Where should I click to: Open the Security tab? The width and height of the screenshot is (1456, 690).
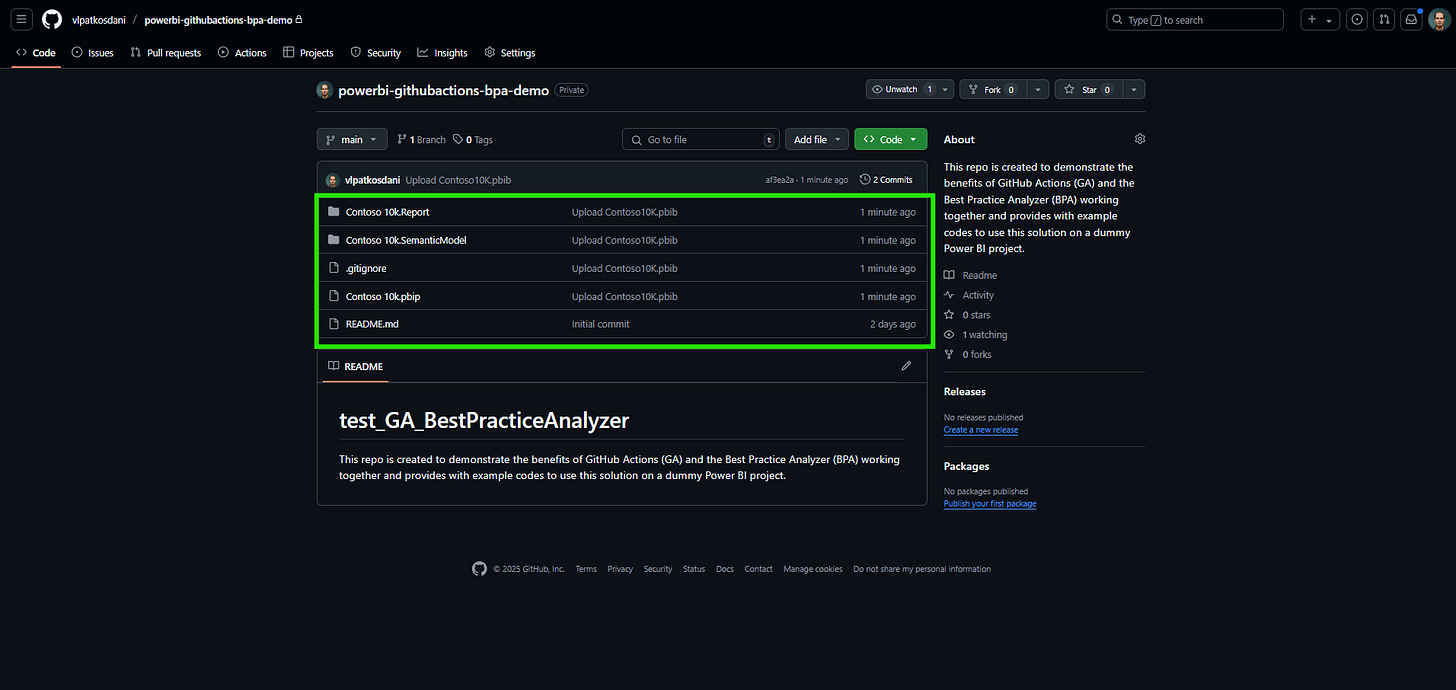click(x=376, y=53)
